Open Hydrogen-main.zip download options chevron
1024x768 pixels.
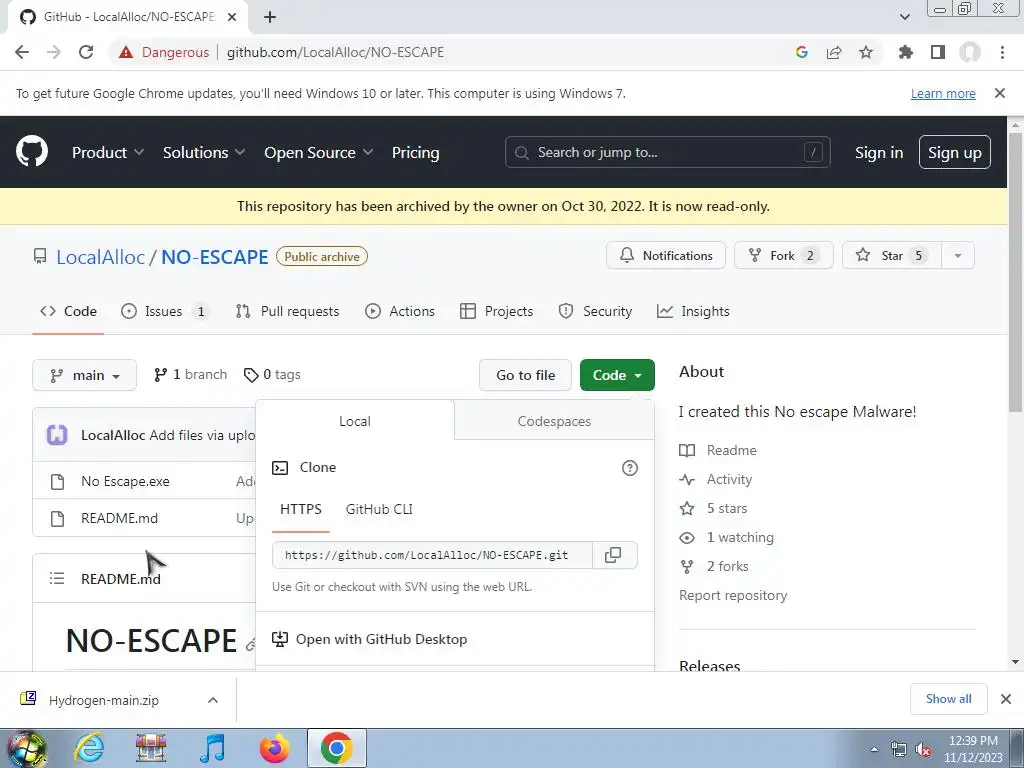point(213,700)
